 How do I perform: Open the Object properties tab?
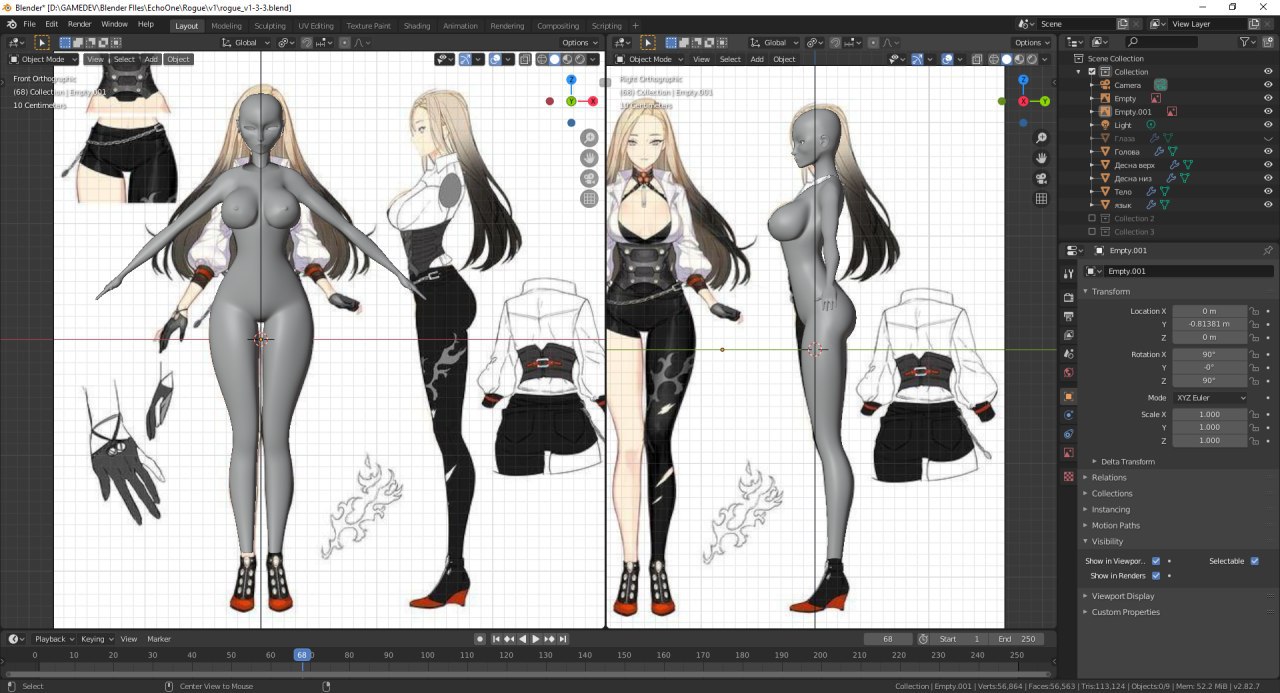point(1068,396)
